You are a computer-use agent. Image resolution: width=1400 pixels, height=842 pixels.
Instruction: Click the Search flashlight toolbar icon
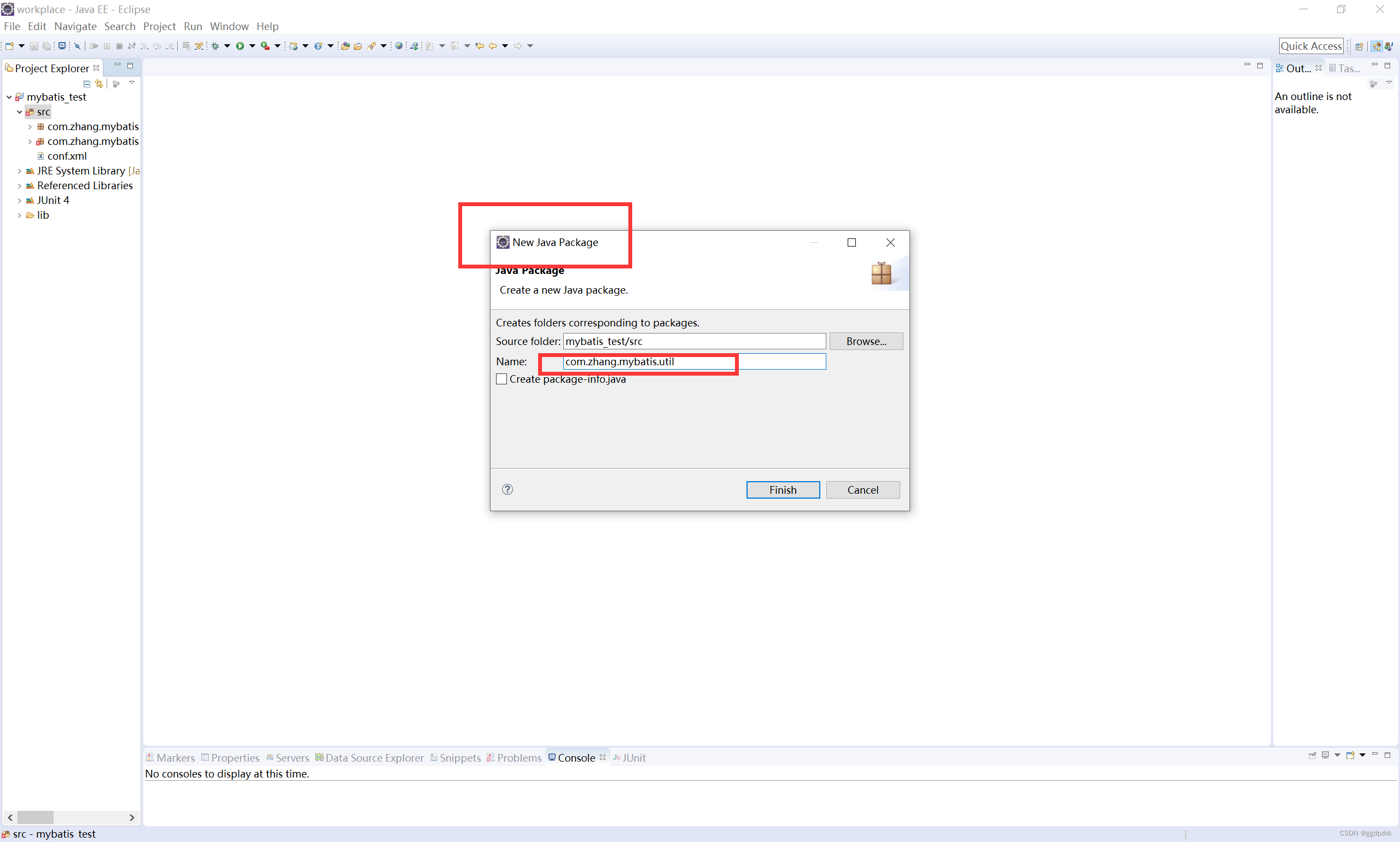[x=372, y=46]
